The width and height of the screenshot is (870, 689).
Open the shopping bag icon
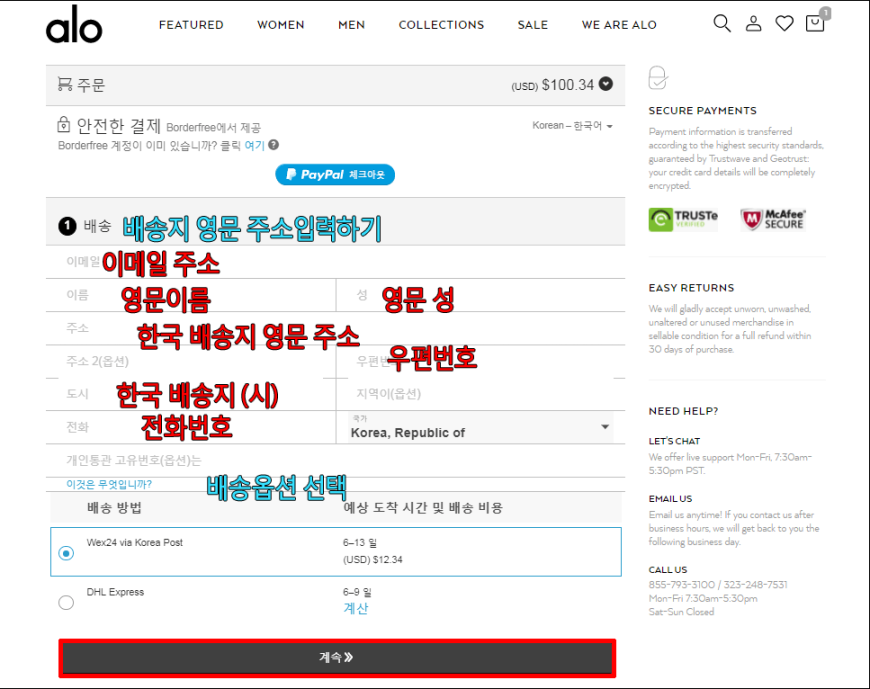[815, 22]
